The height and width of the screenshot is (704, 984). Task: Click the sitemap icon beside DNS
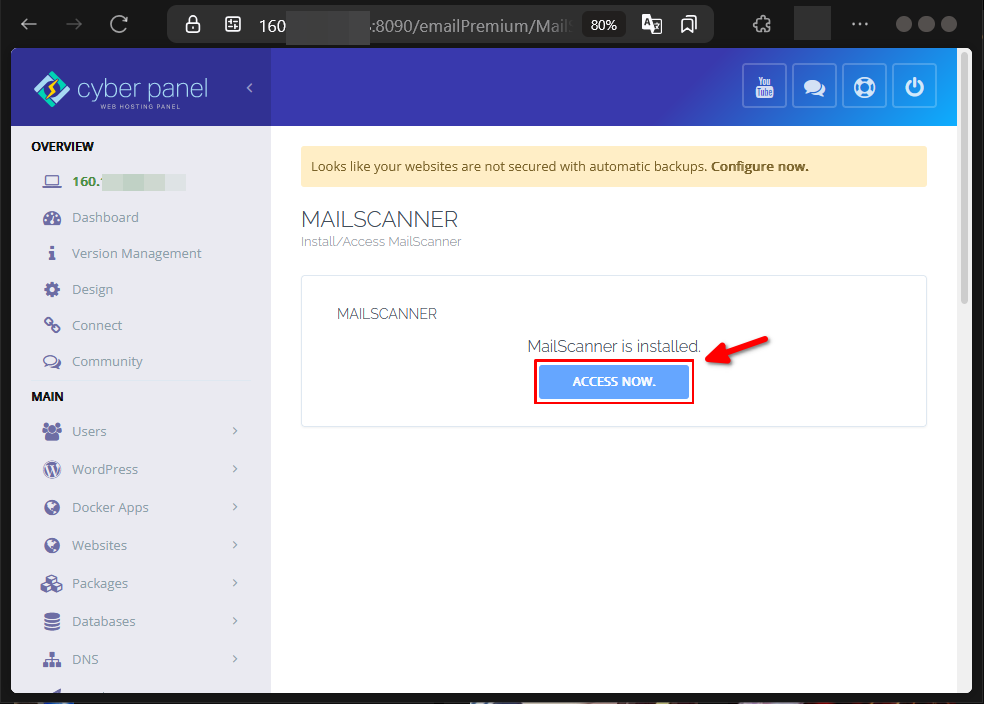[52, 659]
